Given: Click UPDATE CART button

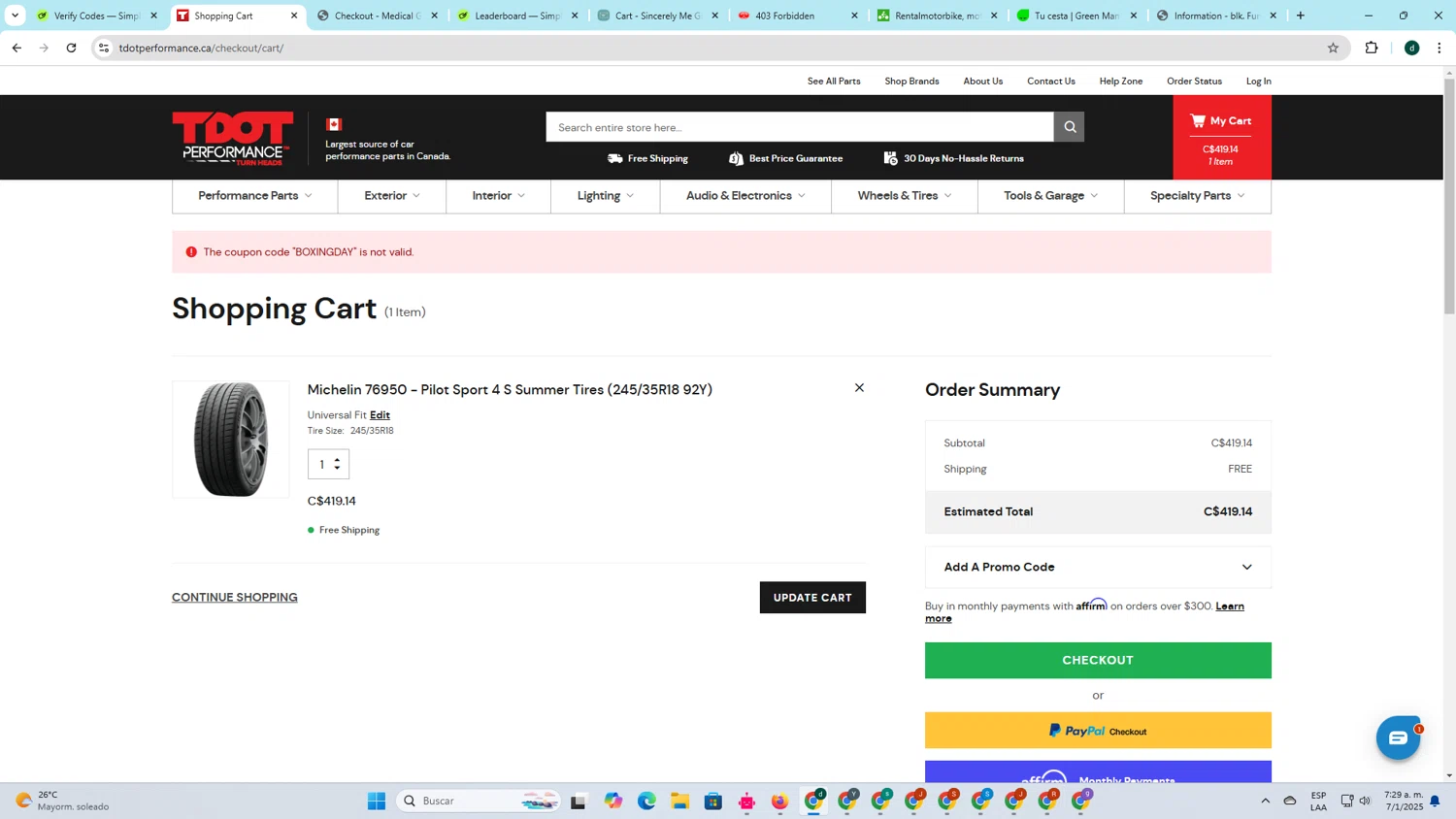Looking at the screenshot, I should 812,598.
